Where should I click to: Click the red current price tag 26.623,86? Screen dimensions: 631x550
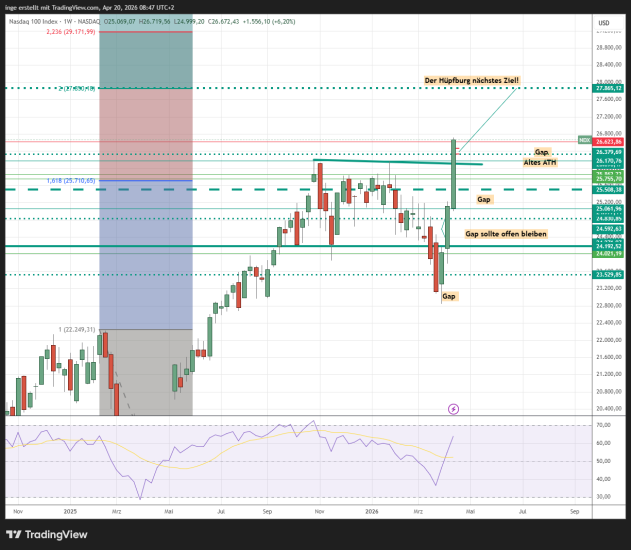[608, 142]
